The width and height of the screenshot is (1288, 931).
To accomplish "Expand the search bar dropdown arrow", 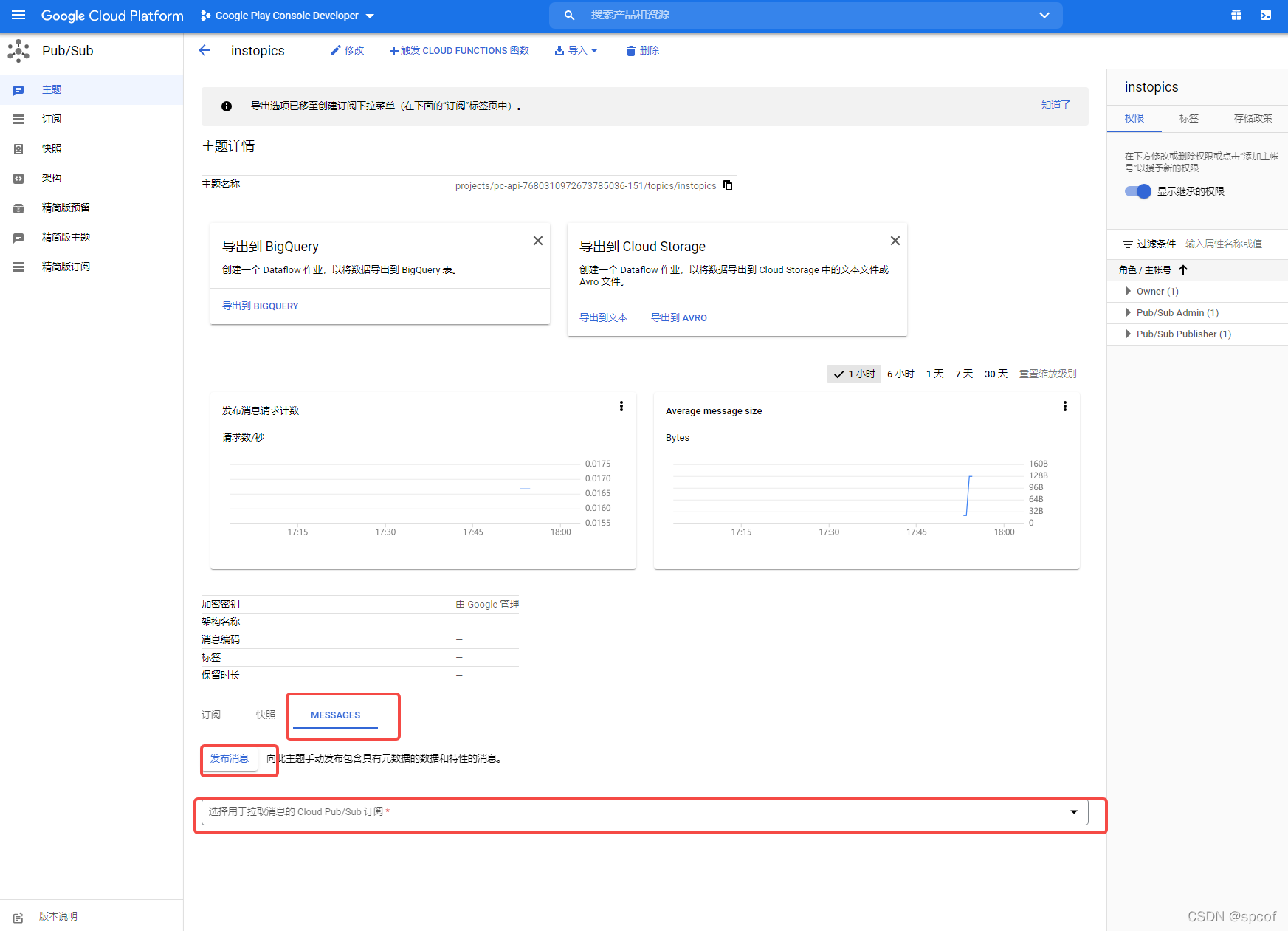I will click(1044, 15).
